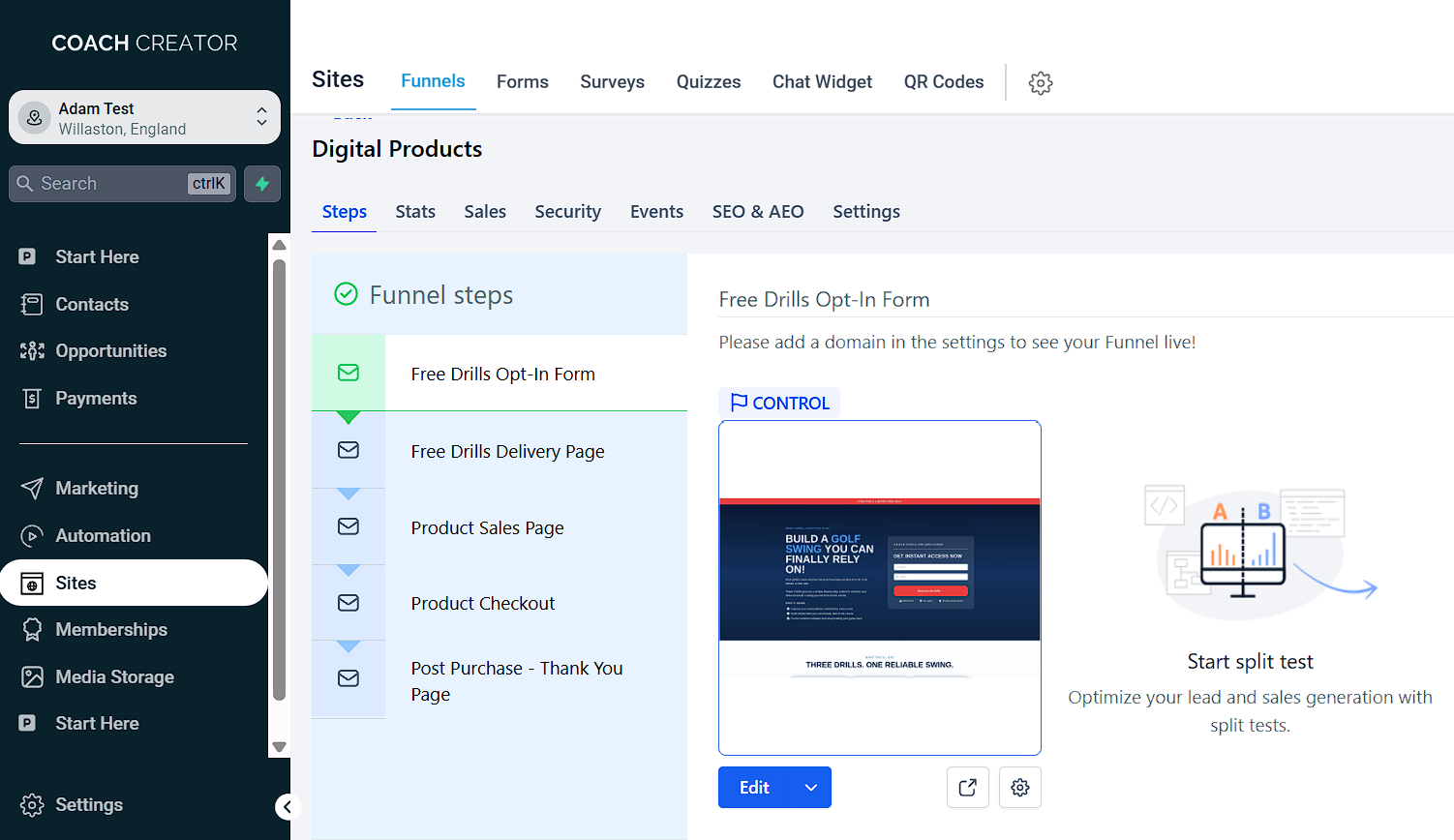Viewport: 1454px width, 840px height.
Task: Click the Payments invoice icon
Action: (x=32, y=398)
